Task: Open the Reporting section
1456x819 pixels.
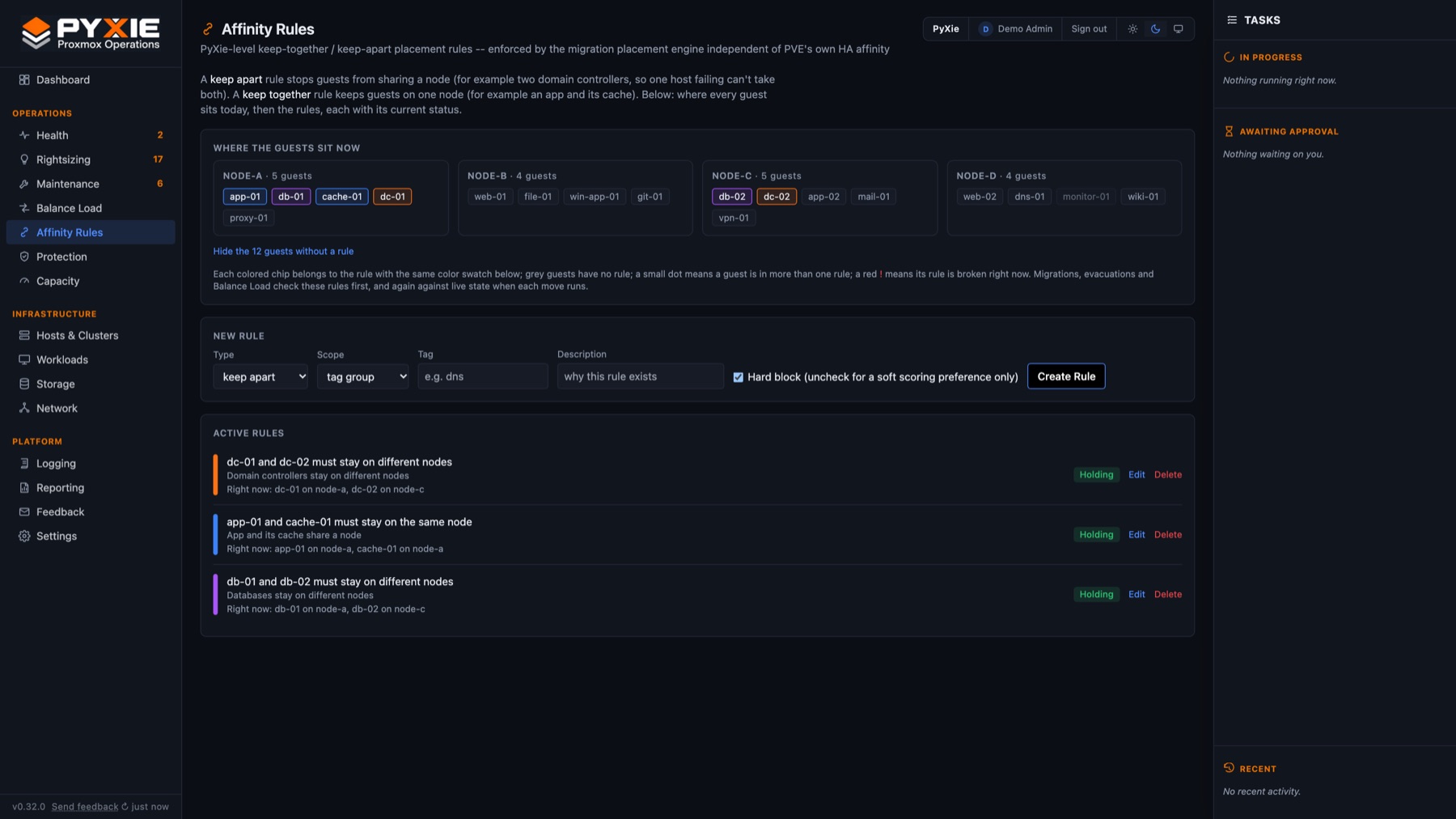Action: (x=91, y=487)
